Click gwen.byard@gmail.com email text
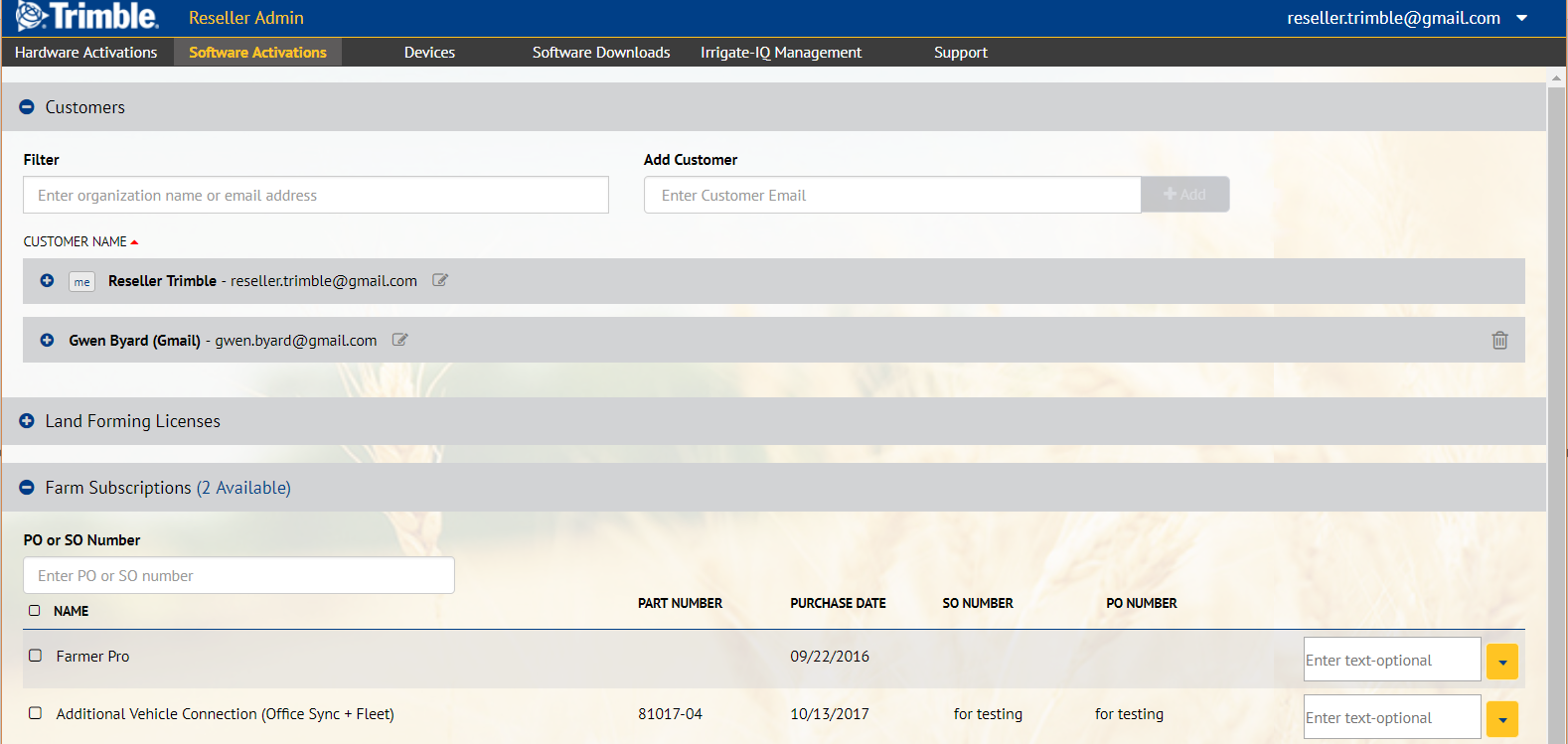Screen dimensions: 1568x744 (x=296, y=341)
